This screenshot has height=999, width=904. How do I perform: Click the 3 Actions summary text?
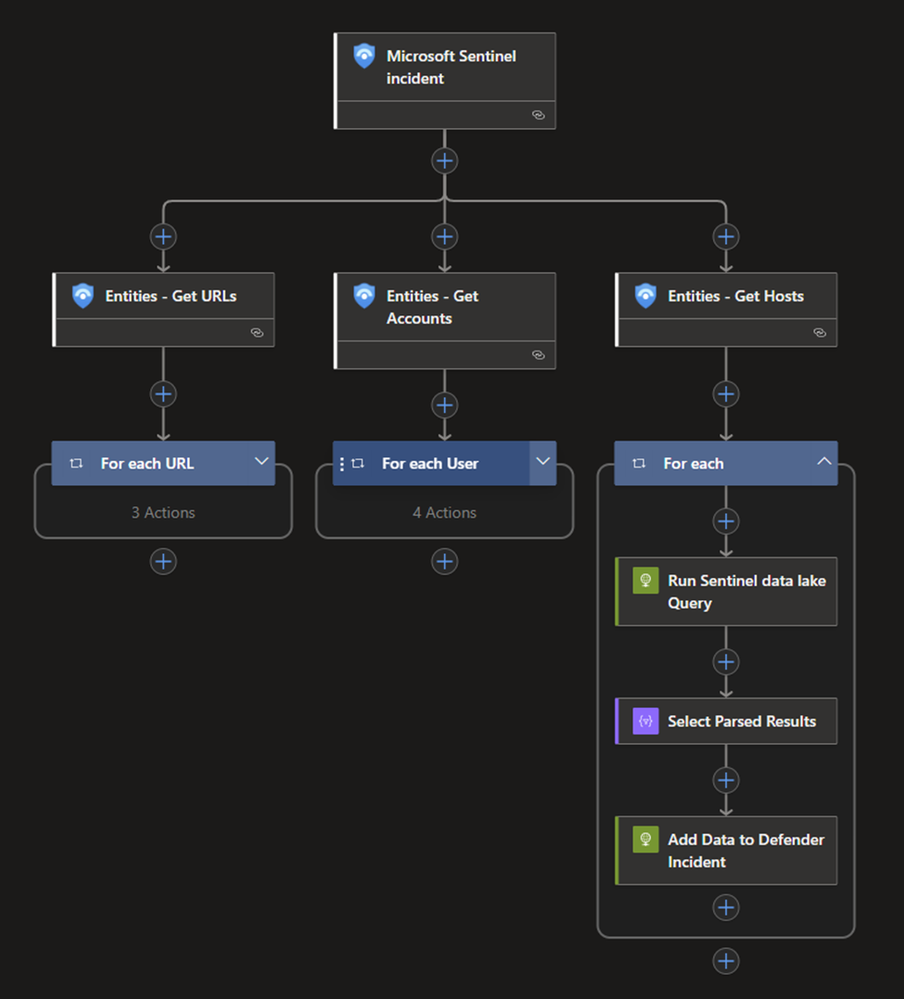click(x=163, y=512)
